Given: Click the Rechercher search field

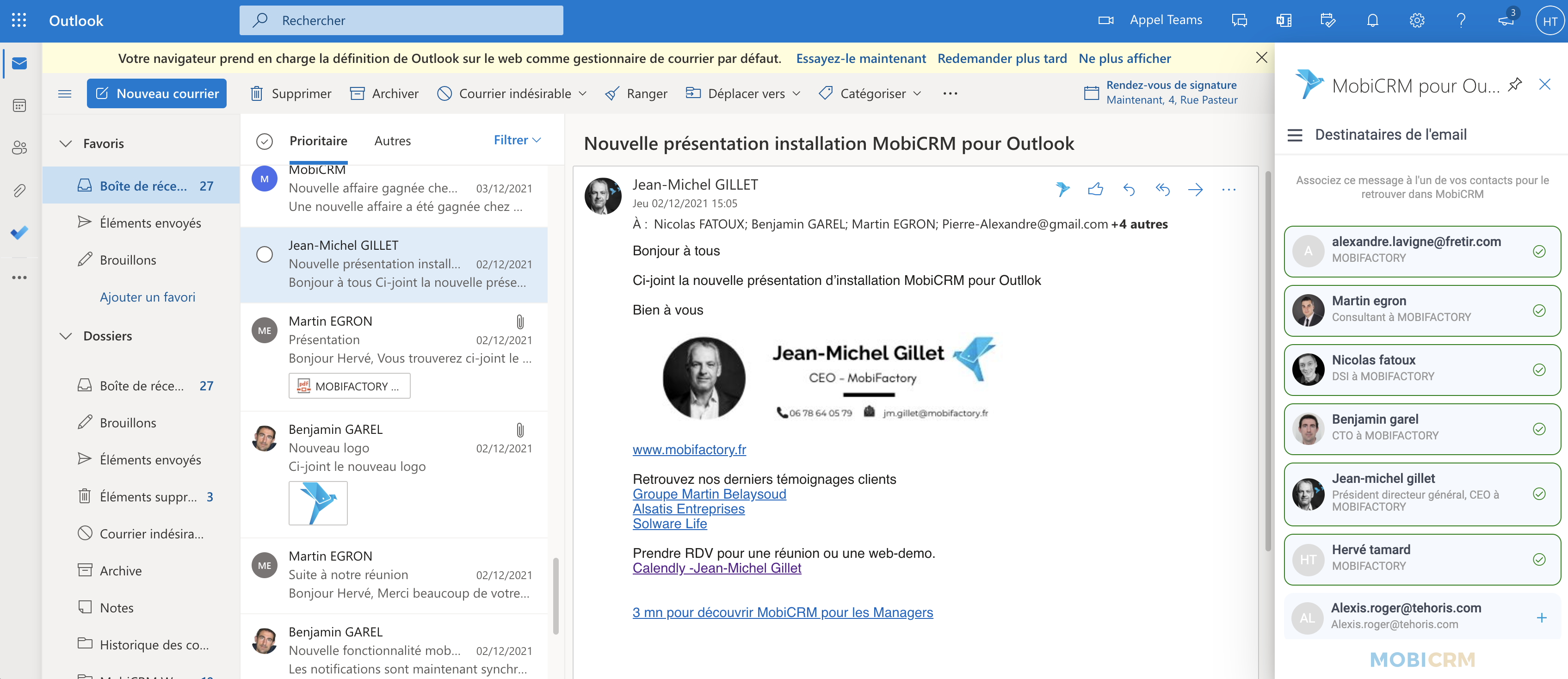Looking at the screenshot, I should click(402, 20).
